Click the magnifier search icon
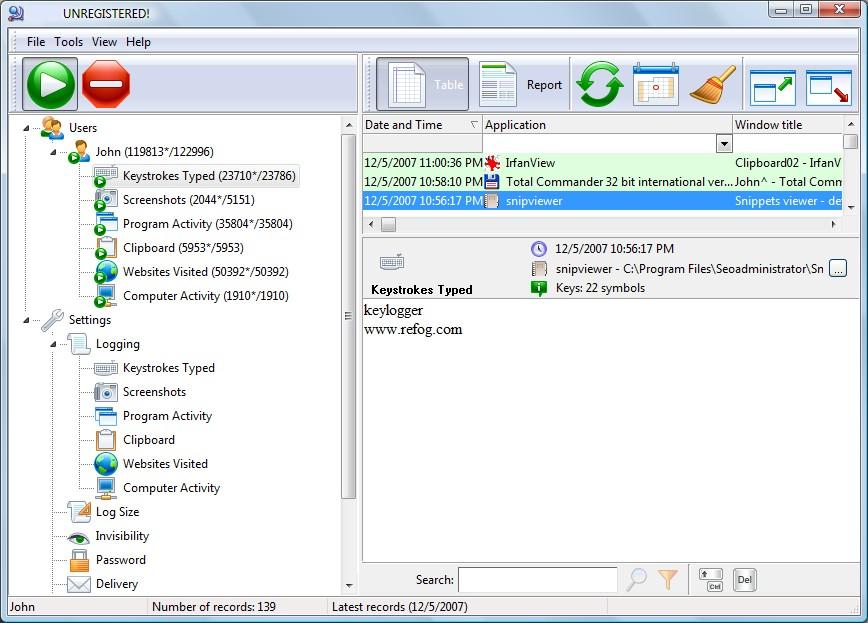The image size is (868, 623). (637, 579)
